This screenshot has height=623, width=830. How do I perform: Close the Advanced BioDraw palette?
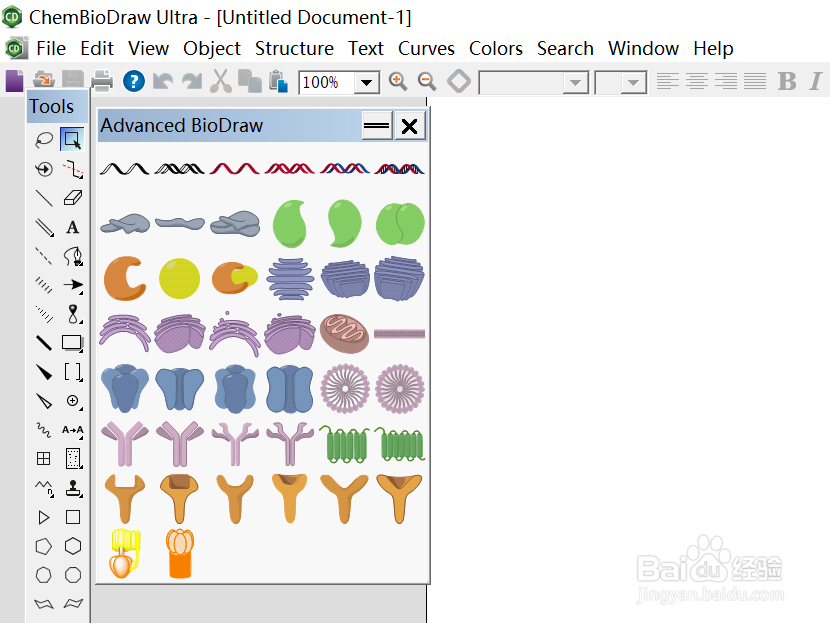(x=410, y=126)
